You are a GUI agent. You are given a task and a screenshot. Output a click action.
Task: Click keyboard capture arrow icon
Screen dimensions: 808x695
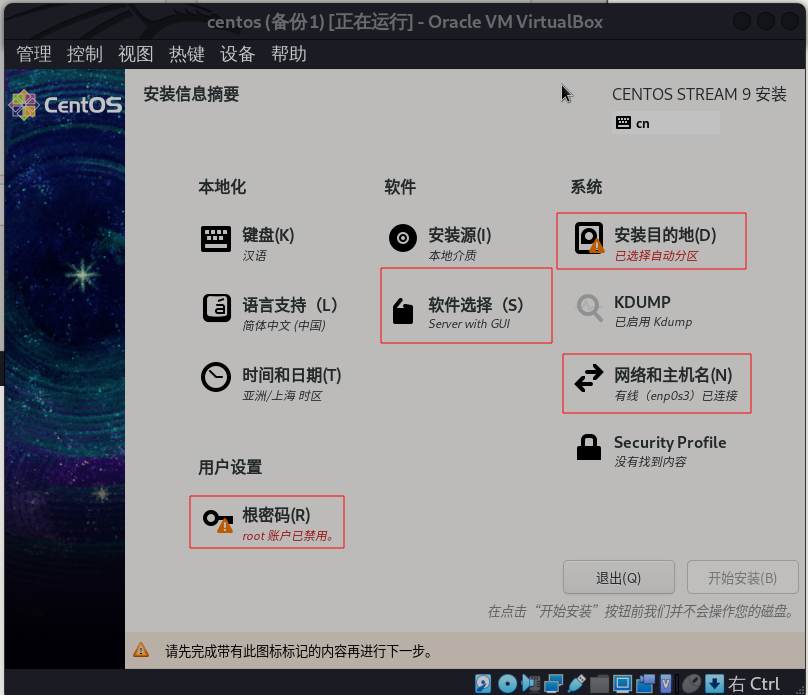pyautogui.click(x=714, y=684)
